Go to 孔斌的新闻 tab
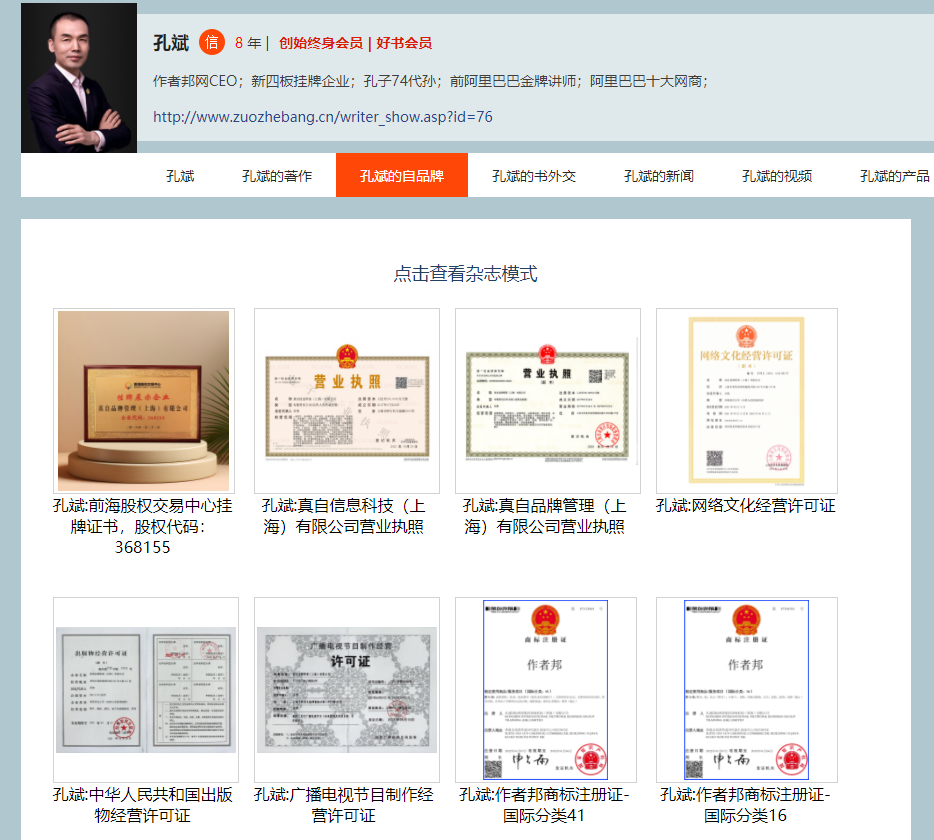Image resolution: width=934 pixels, height=840 pixels. tap(659, 176)
